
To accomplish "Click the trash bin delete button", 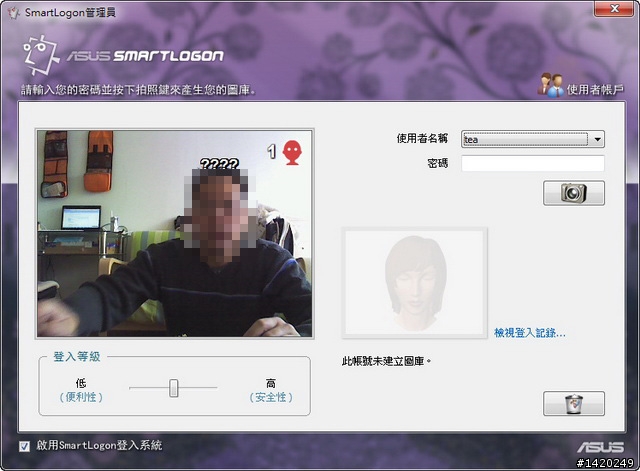I will 573,403.
